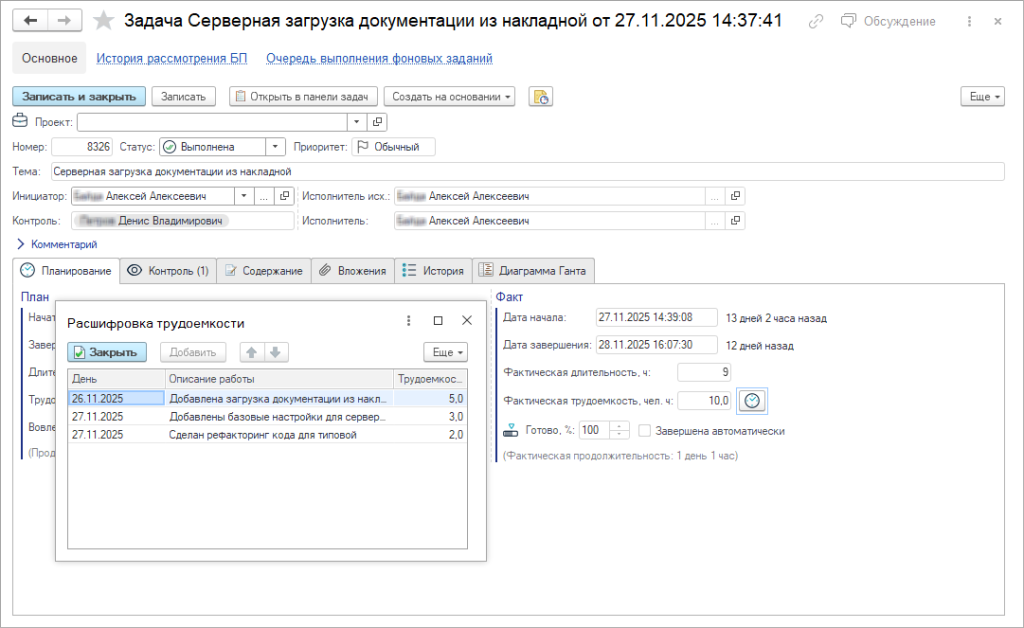
Task: Open main window three-dot options menu
Action: coord(969,22)
